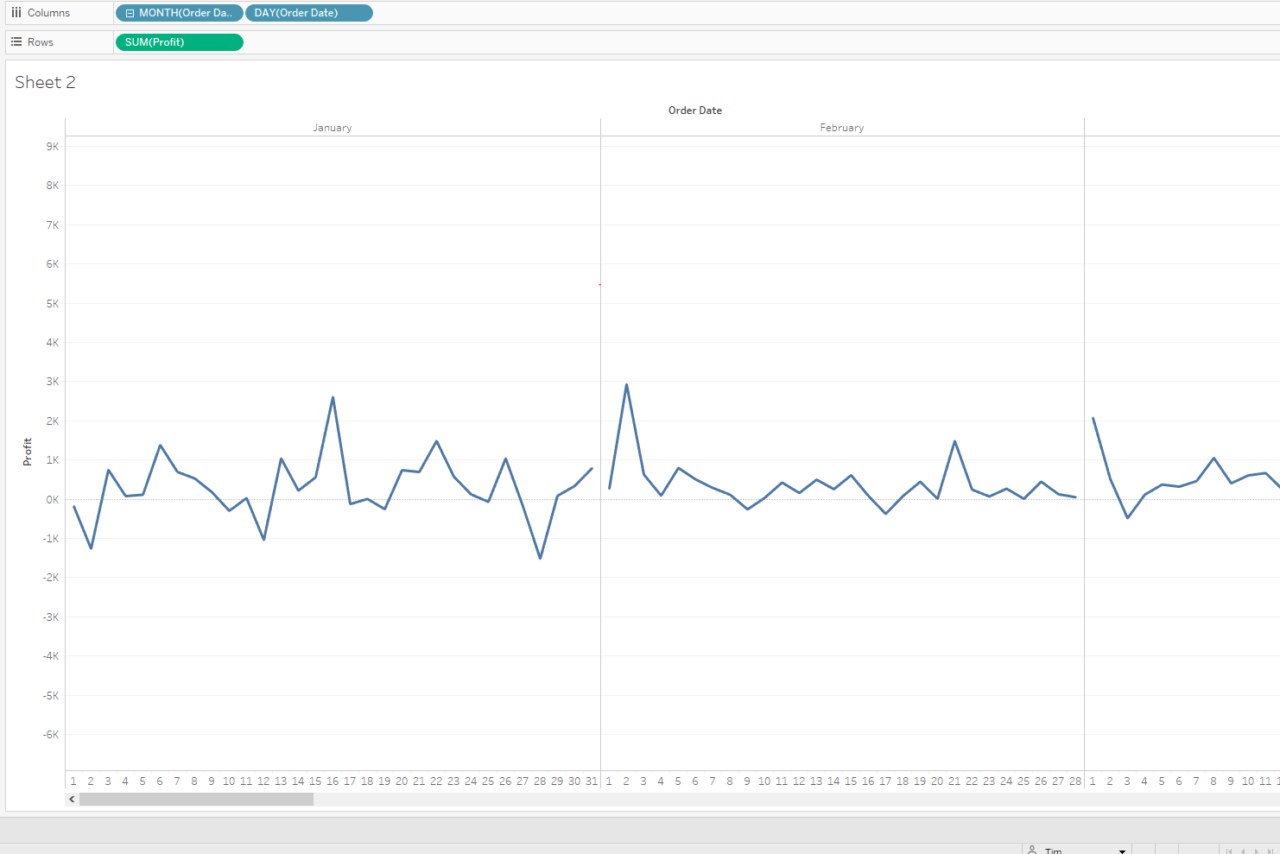Click the Rows shelf list icon
This screenshot has width=1280, height=854.
coord(15,41)
